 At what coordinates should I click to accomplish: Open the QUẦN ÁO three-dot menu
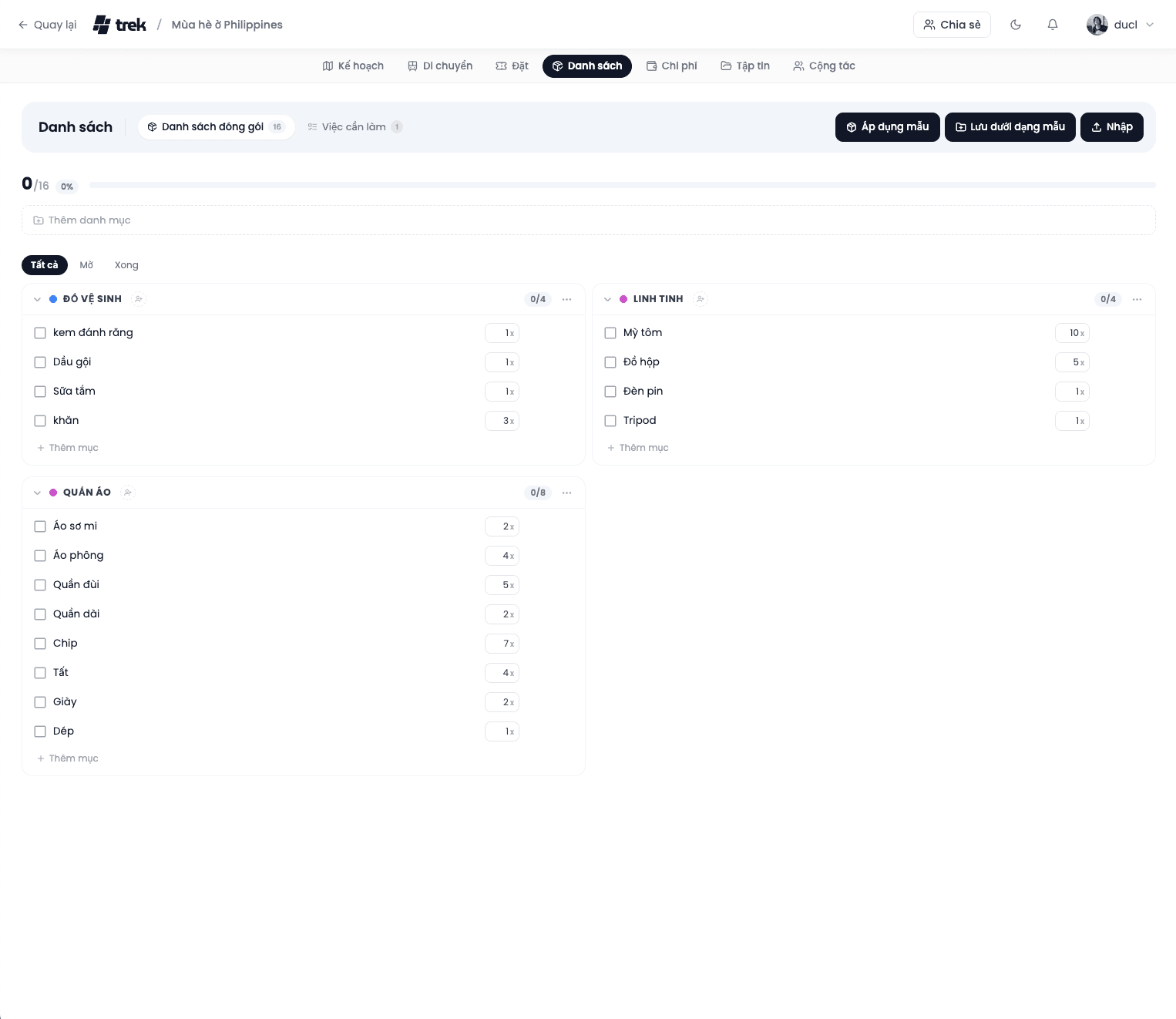(567, 493)
